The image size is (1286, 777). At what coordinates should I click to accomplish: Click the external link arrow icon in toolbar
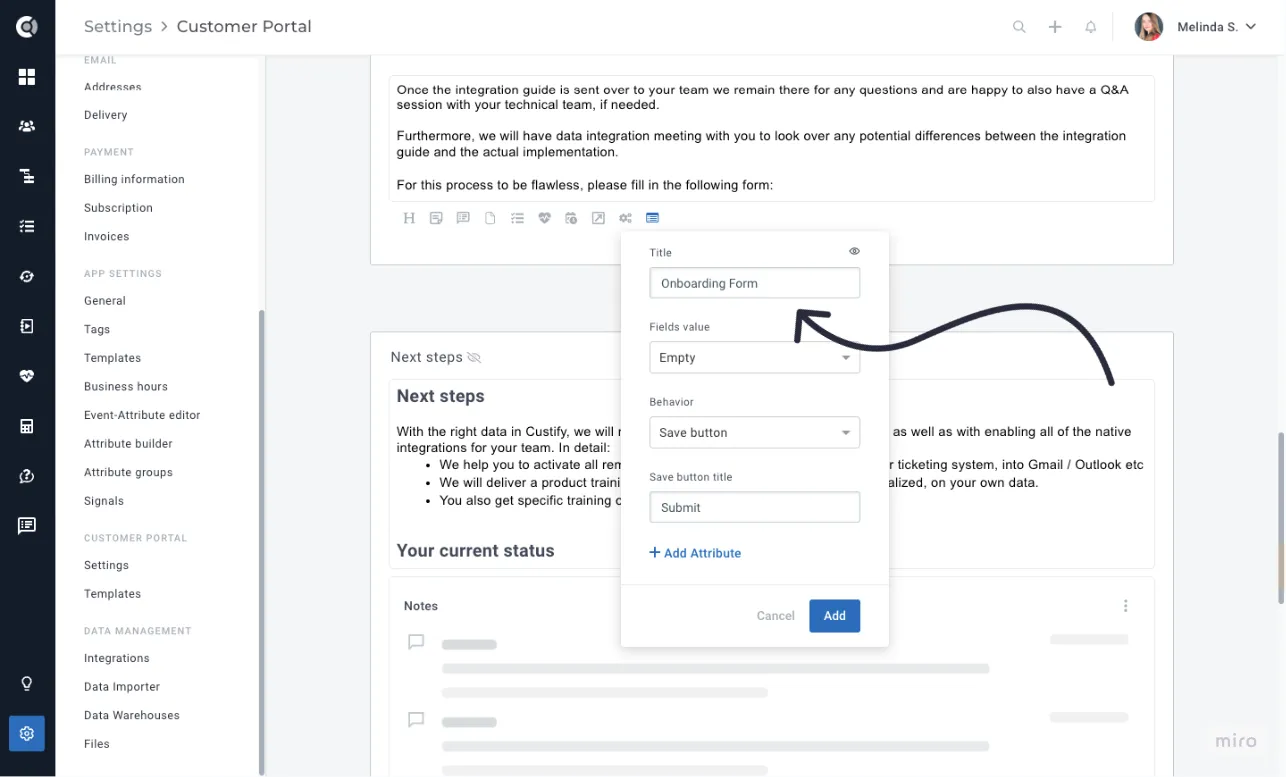[x=598, y=218]
